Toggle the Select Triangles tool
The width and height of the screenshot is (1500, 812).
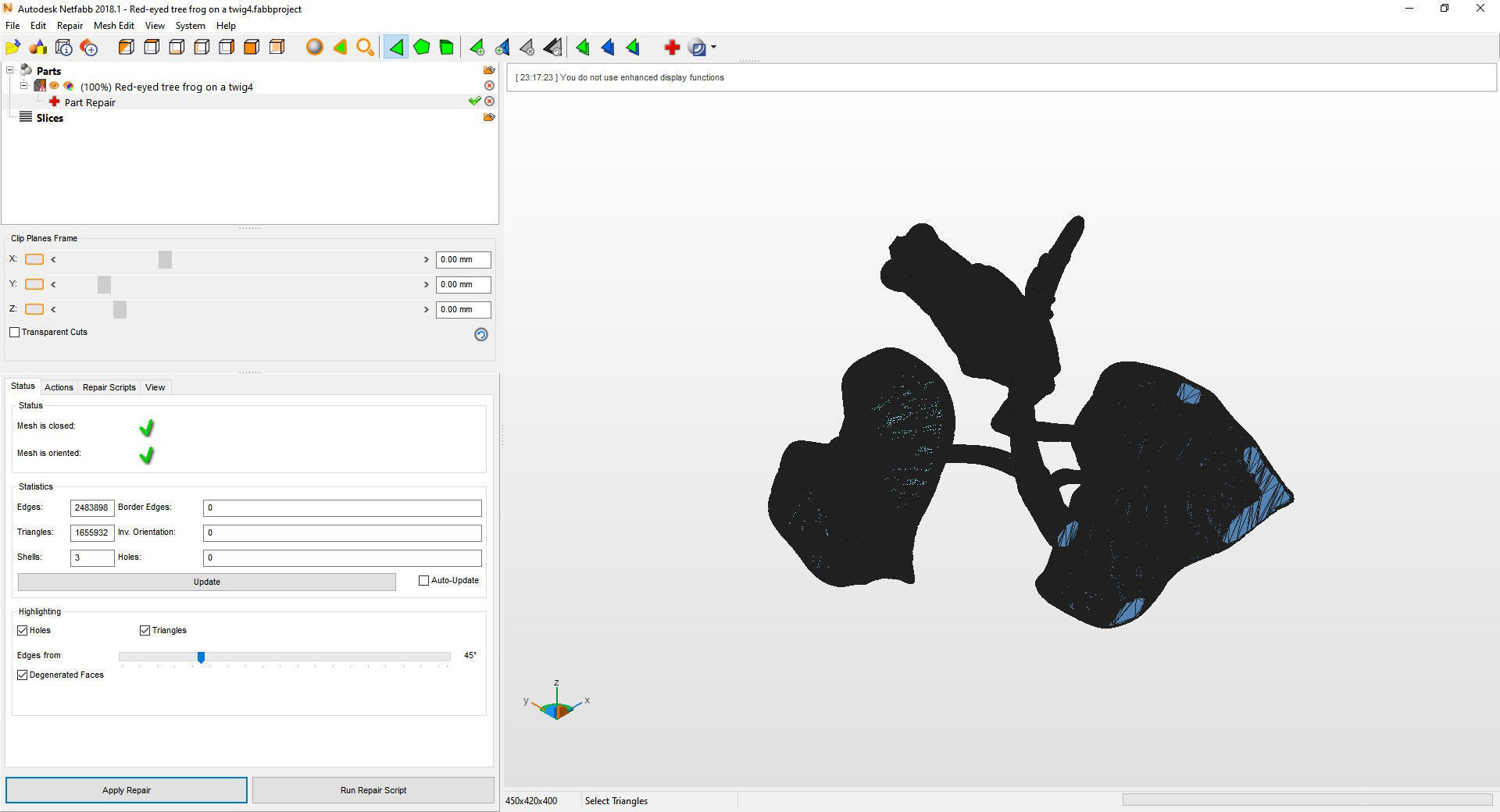(x=396, y=48)
